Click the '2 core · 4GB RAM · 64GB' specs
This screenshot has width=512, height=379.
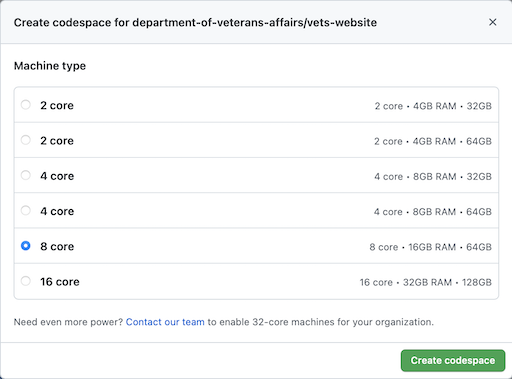(433, 141)
